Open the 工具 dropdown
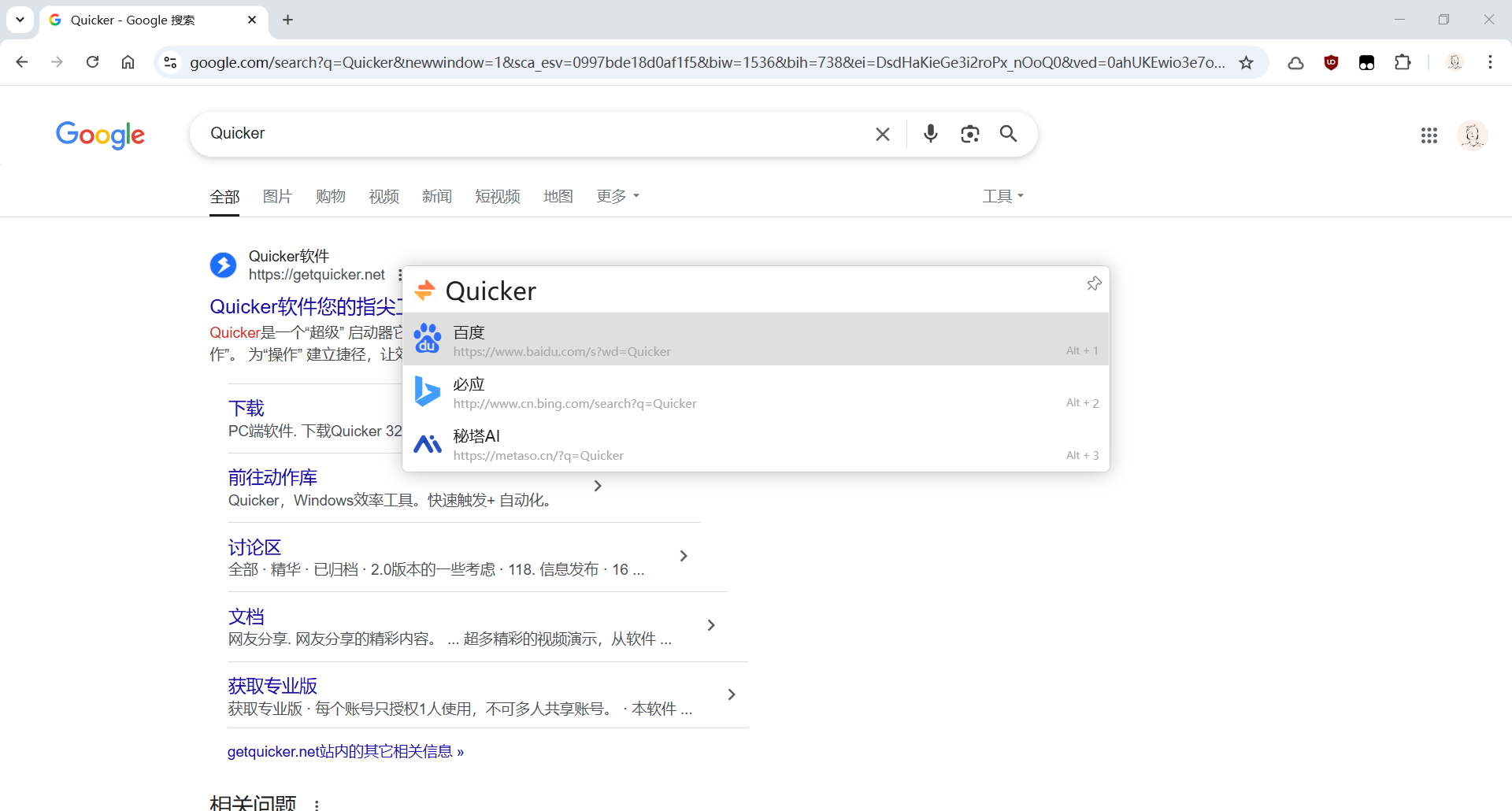This screenshot has width=1512, height=811. (x=1002, y=196)
